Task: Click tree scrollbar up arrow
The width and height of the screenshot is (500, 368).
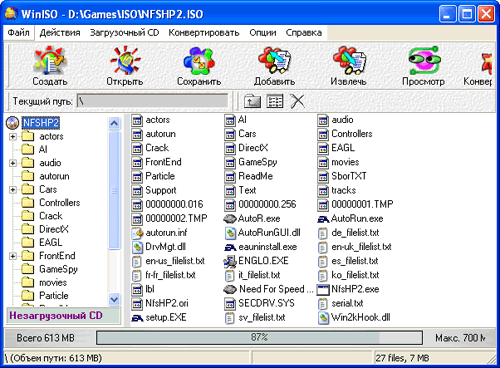Action: [x=114, y=123]
